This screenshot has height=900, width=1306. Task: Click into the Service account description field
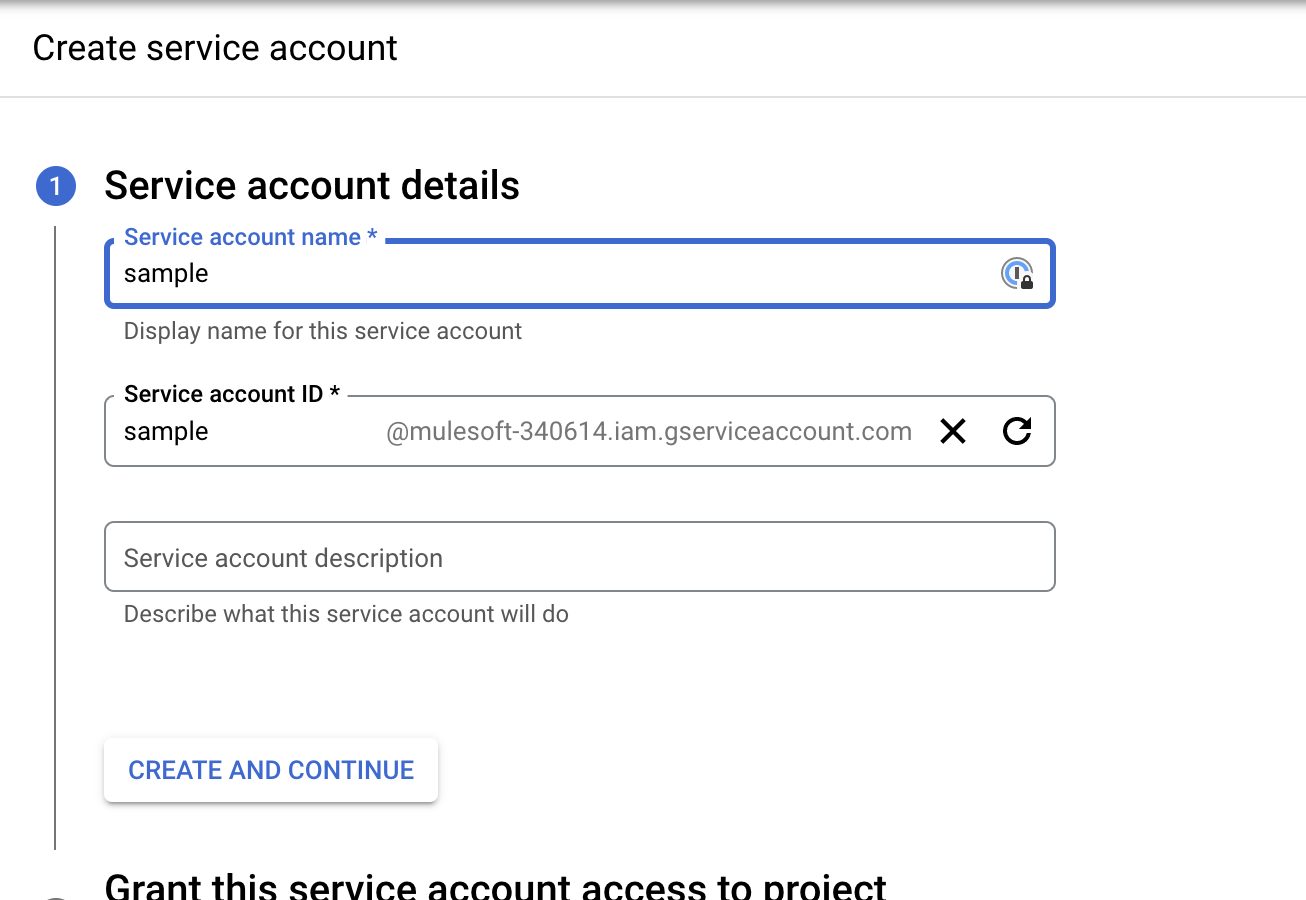click(579, 557)
